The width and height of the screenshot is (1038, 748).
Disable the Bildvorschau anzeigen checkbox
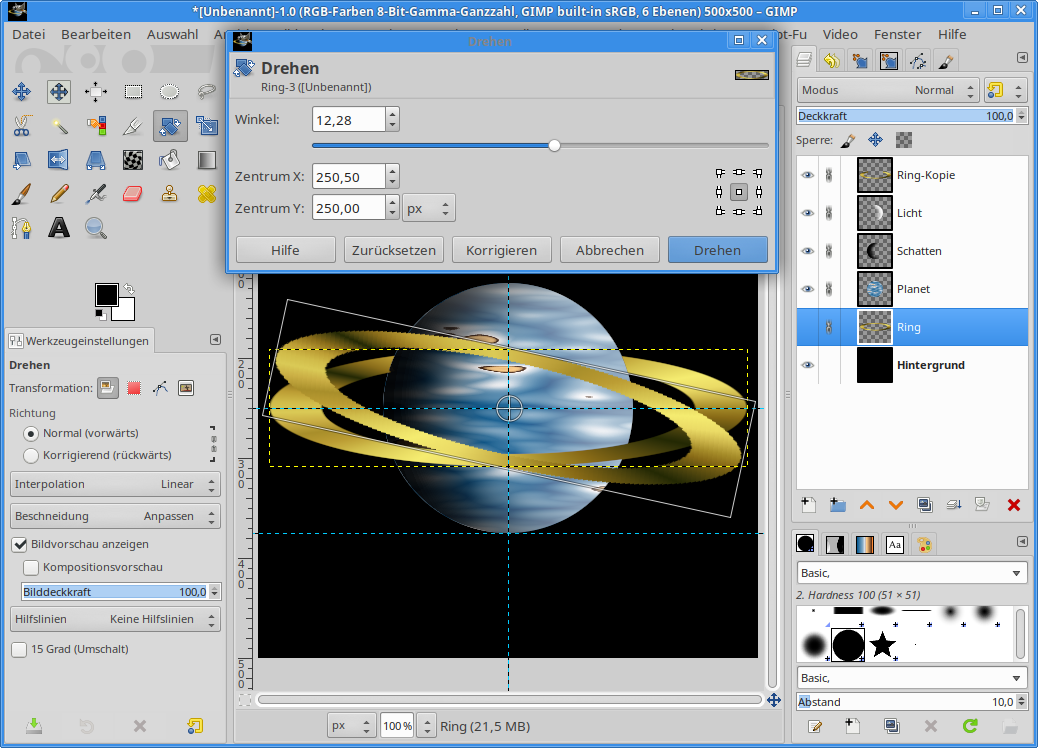(20, 544)
